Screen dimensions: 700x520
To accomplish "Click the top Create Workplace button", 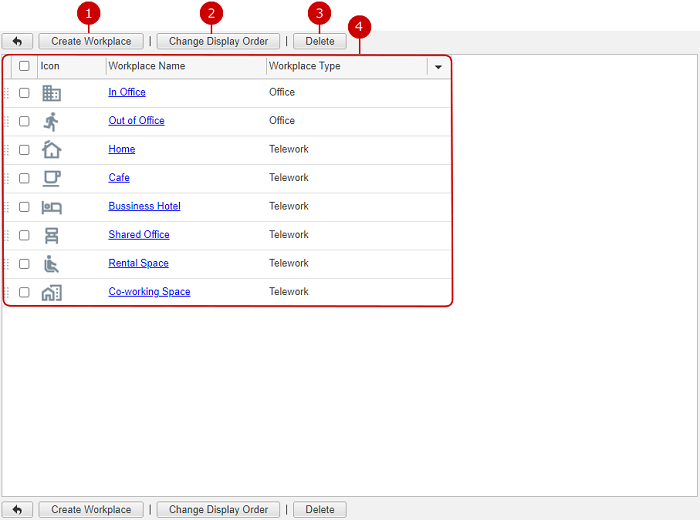I will point(91,41).
